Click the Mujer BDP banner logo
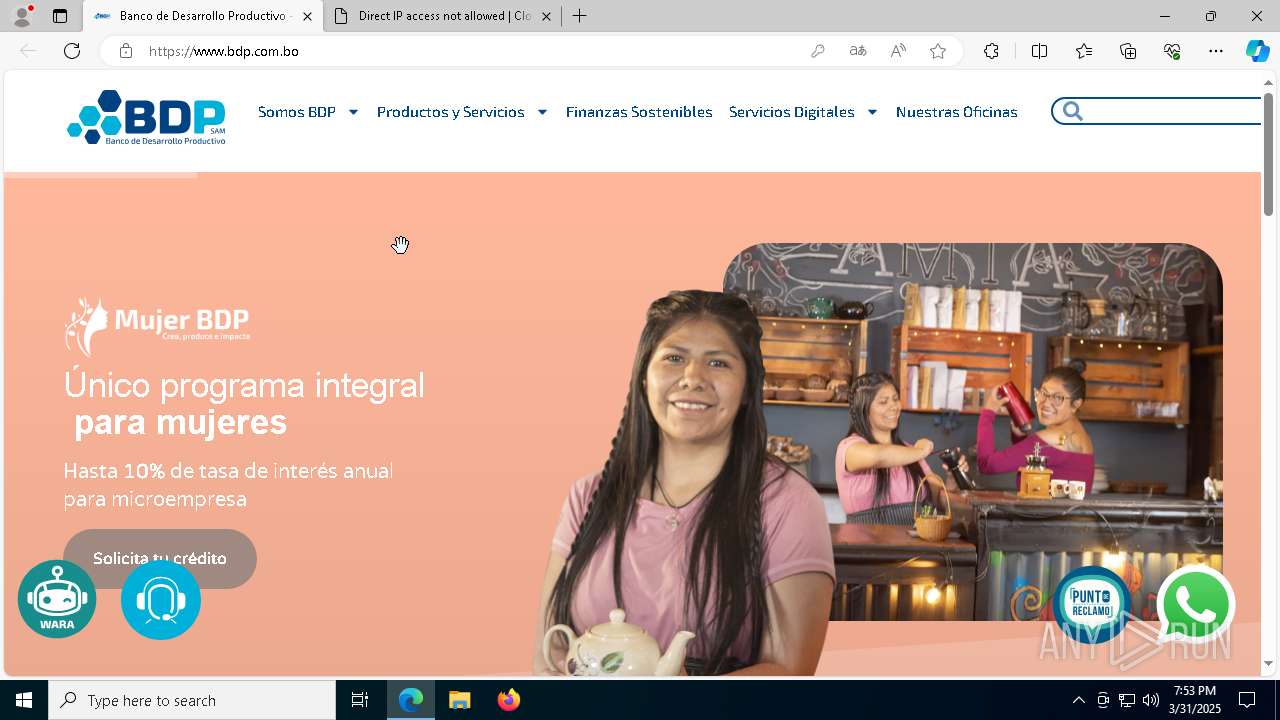 [158, 326]
